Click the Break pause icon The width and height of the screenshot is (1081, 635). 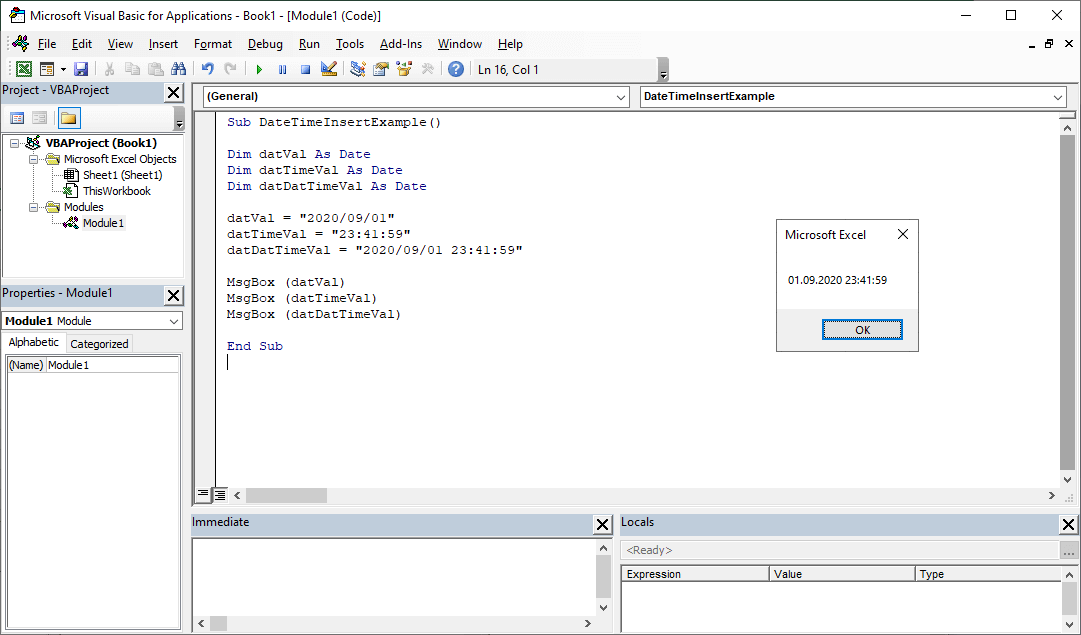coord(283,69)
